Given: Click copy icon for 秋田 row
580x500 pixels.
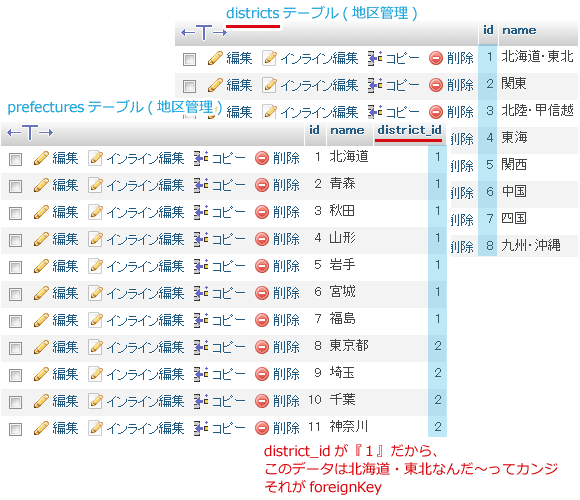Looking at the screenshot, I should click(201, 213).
